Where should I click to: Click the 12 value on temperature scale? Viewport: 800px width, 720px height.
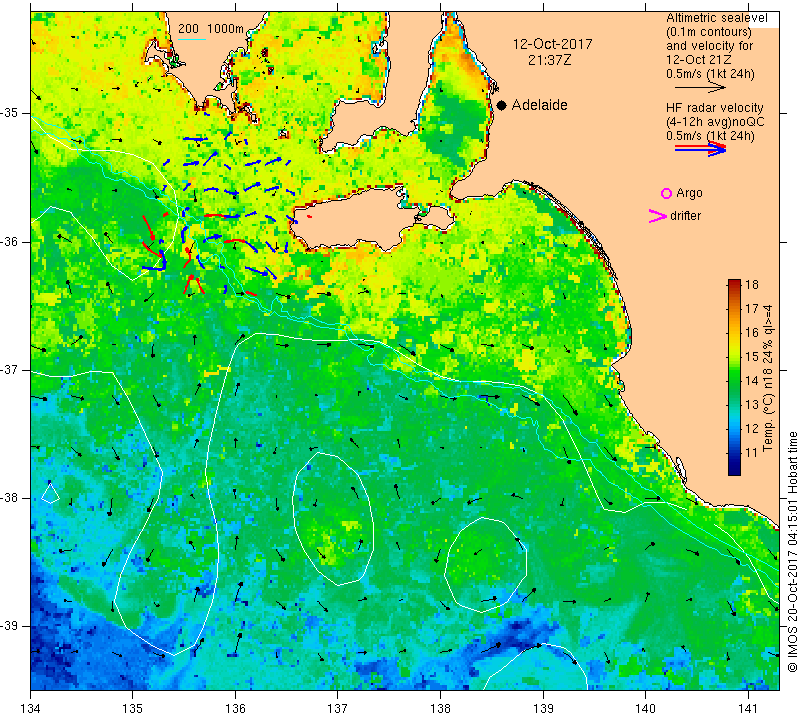752,429
